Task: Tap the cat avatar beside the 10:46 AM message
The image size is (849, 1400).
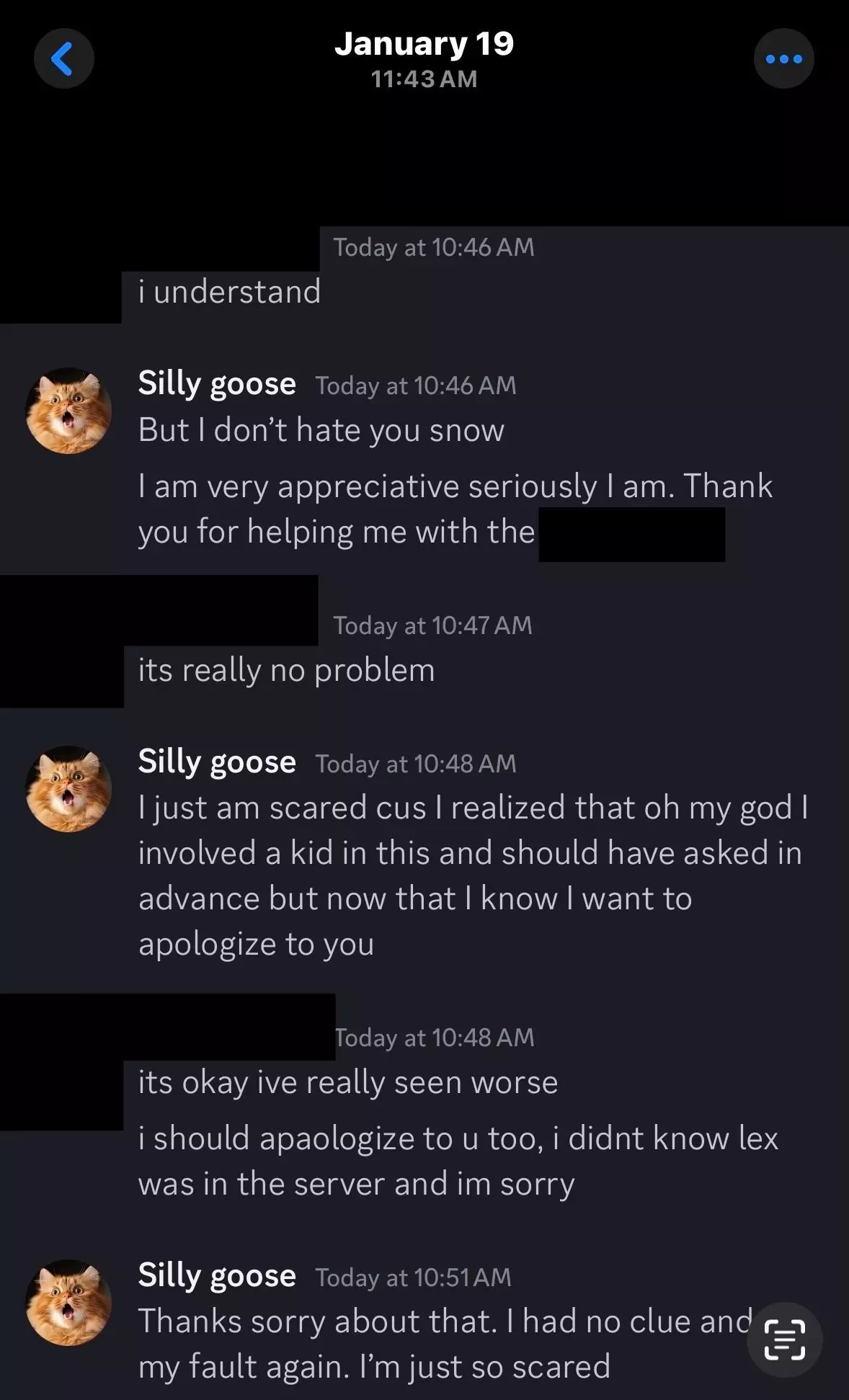Action: [x=68, y=411]
